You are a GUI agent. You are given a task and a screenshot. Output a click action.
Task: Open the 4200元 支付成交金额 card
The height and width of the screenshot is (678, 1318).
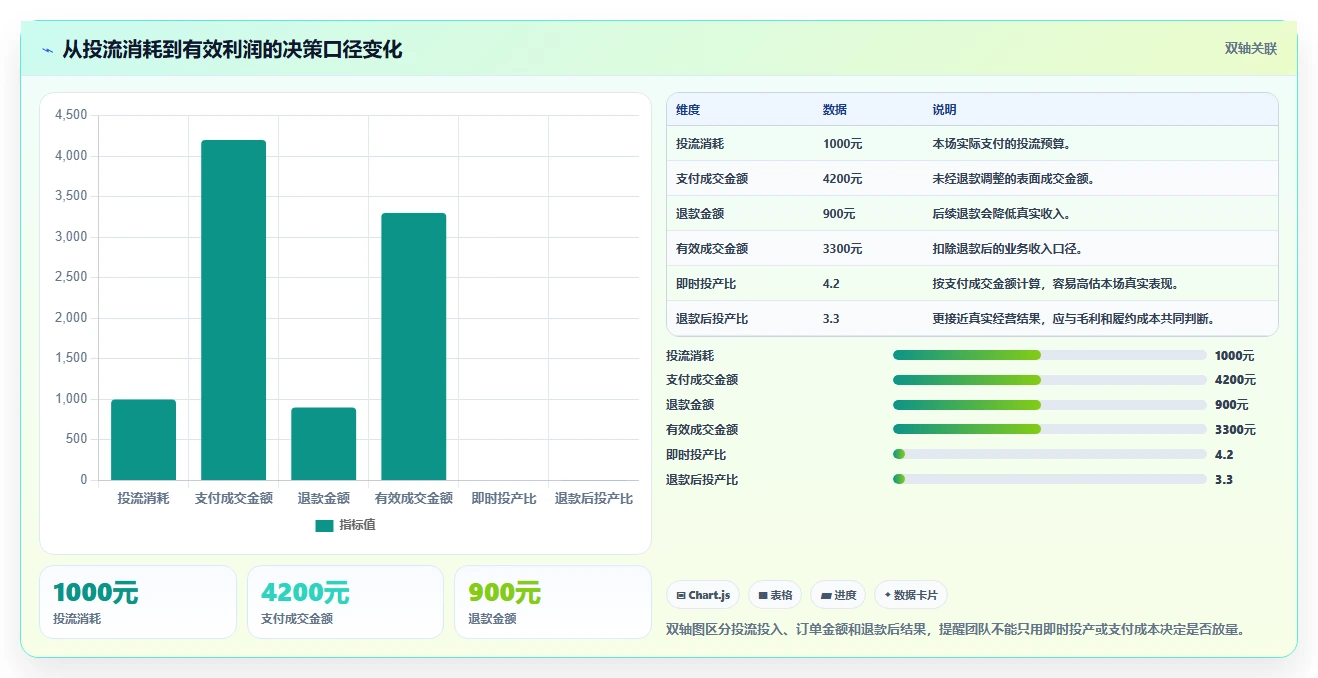coord(345,602)
